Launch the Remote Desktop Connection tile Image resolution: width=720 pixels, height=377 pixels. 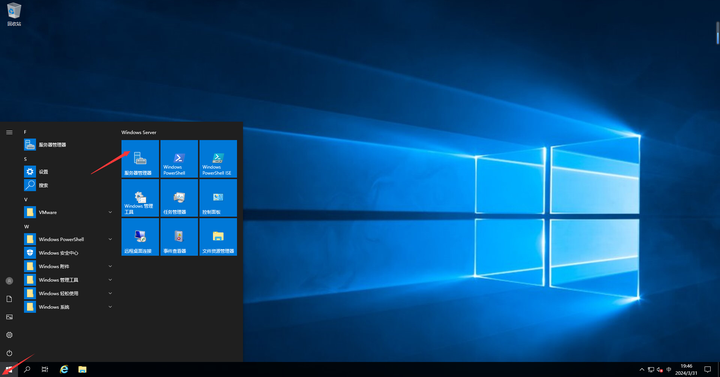140,237
